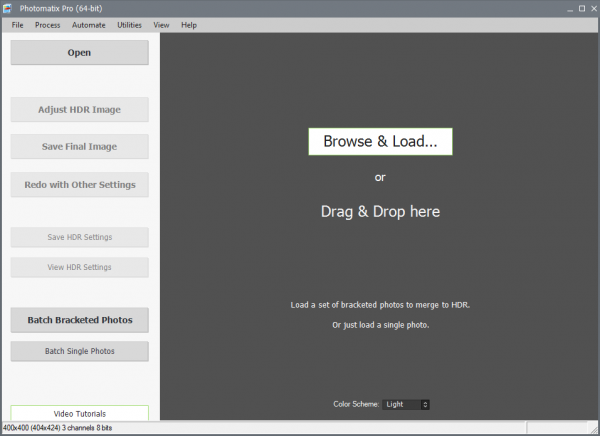Click the Save HDR Settings button
This screenshot has width=600, height=436.
coord(79,237)
